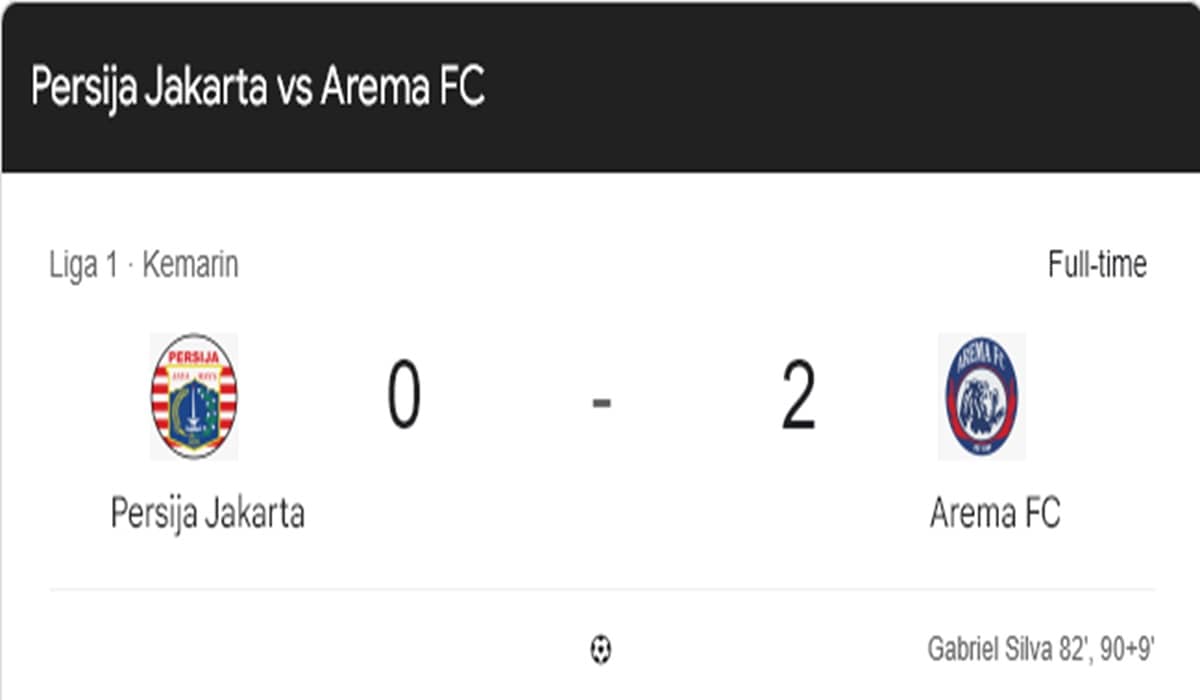This screenshot has width=1200, height=700.
Task: Open the Persija Jakarta team name
Action: [207, 513]
